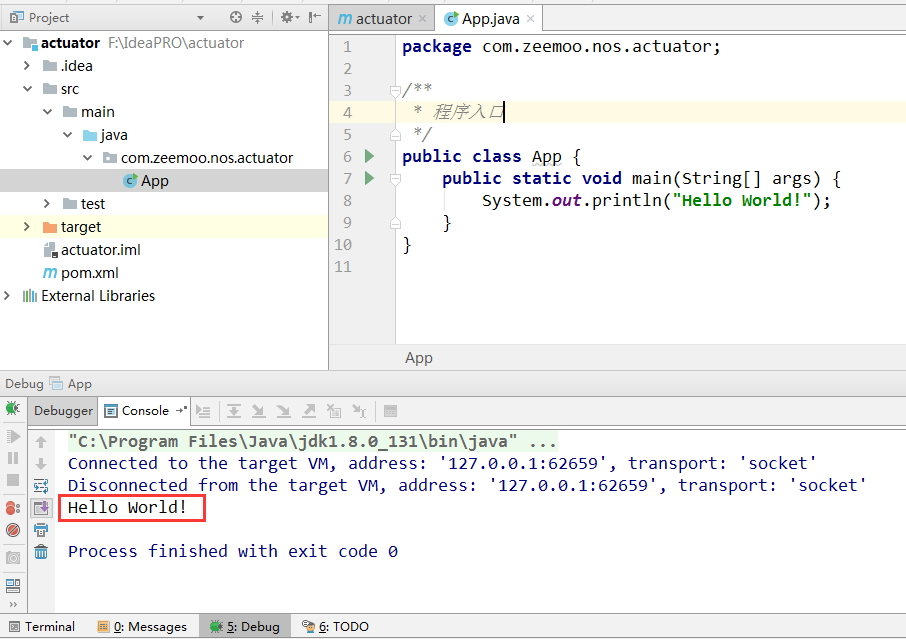Open the Project view dropdown

(x=200, y=18)
